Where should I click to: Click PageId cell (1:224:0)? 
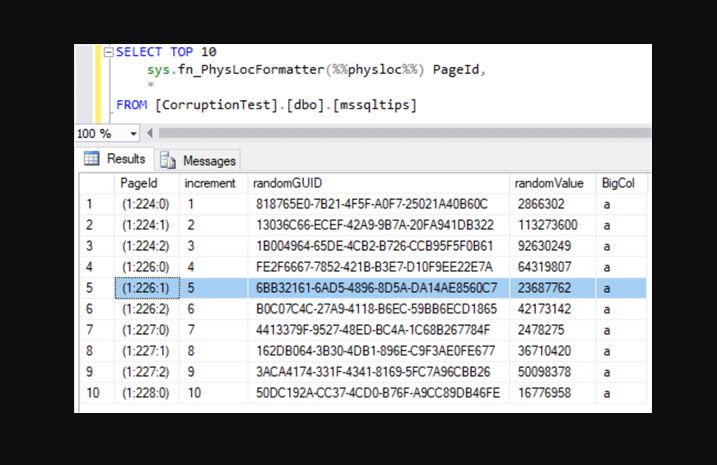tap(146, 204)
